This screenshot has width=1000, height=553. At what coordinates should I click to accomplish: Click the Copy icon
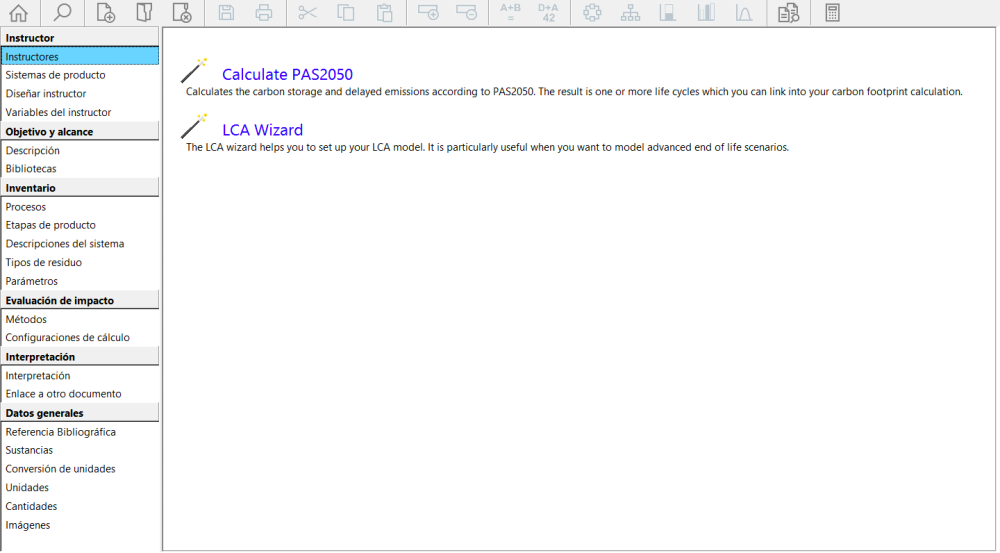coord(346,12)
